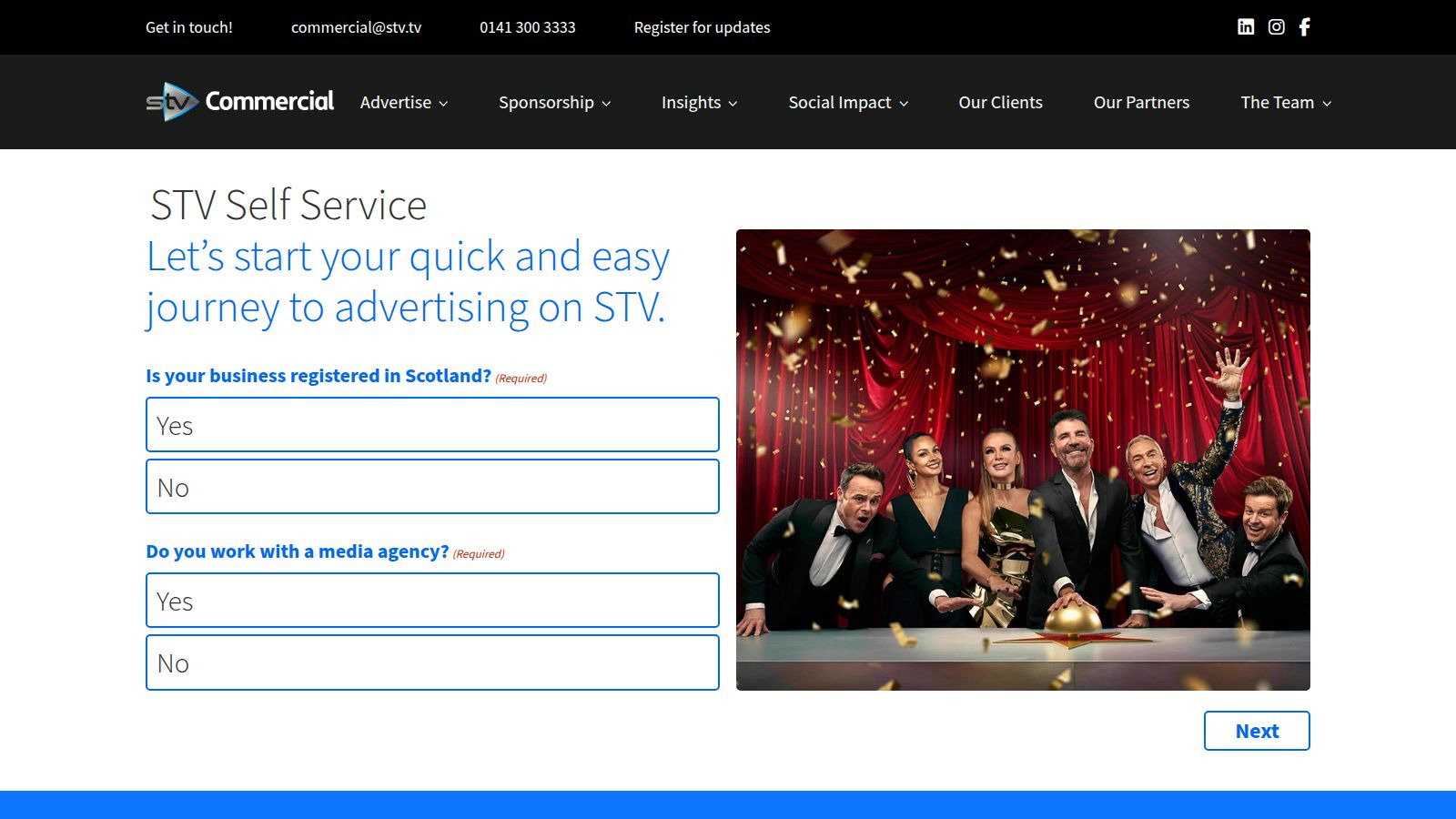Click the commercial@stv.tv email link
Viewport: 1456px width, 819px height.
click(x=356, y=27)
